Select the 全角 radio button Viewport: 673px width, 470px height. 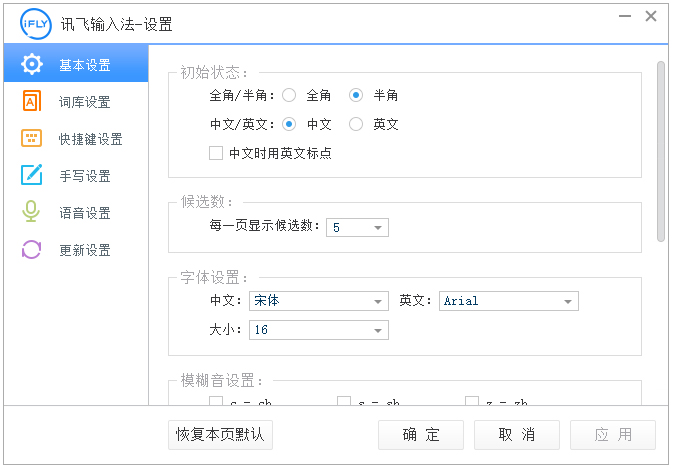click(x=289, y=96)
